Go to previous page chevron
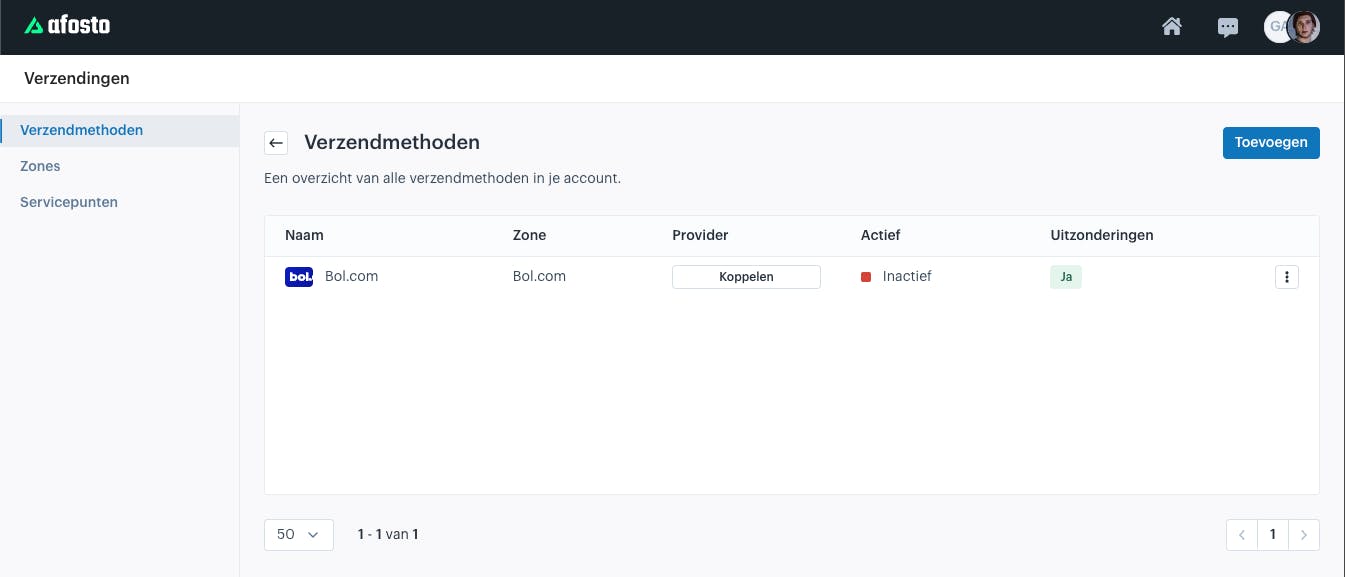Image resolution: width=1345 pixels, height=577 pixels. [1242, 535]
